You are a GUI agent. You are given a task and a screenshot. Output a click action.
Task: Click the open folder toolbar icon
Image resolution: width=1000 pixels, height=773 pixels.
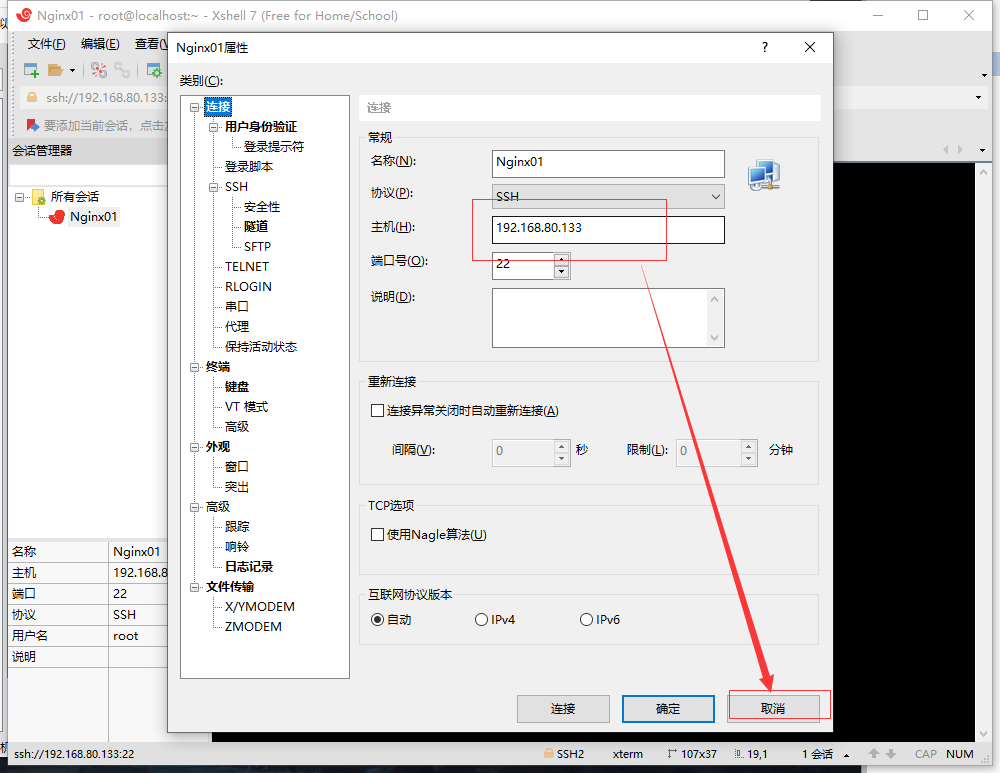pos(55,70)
